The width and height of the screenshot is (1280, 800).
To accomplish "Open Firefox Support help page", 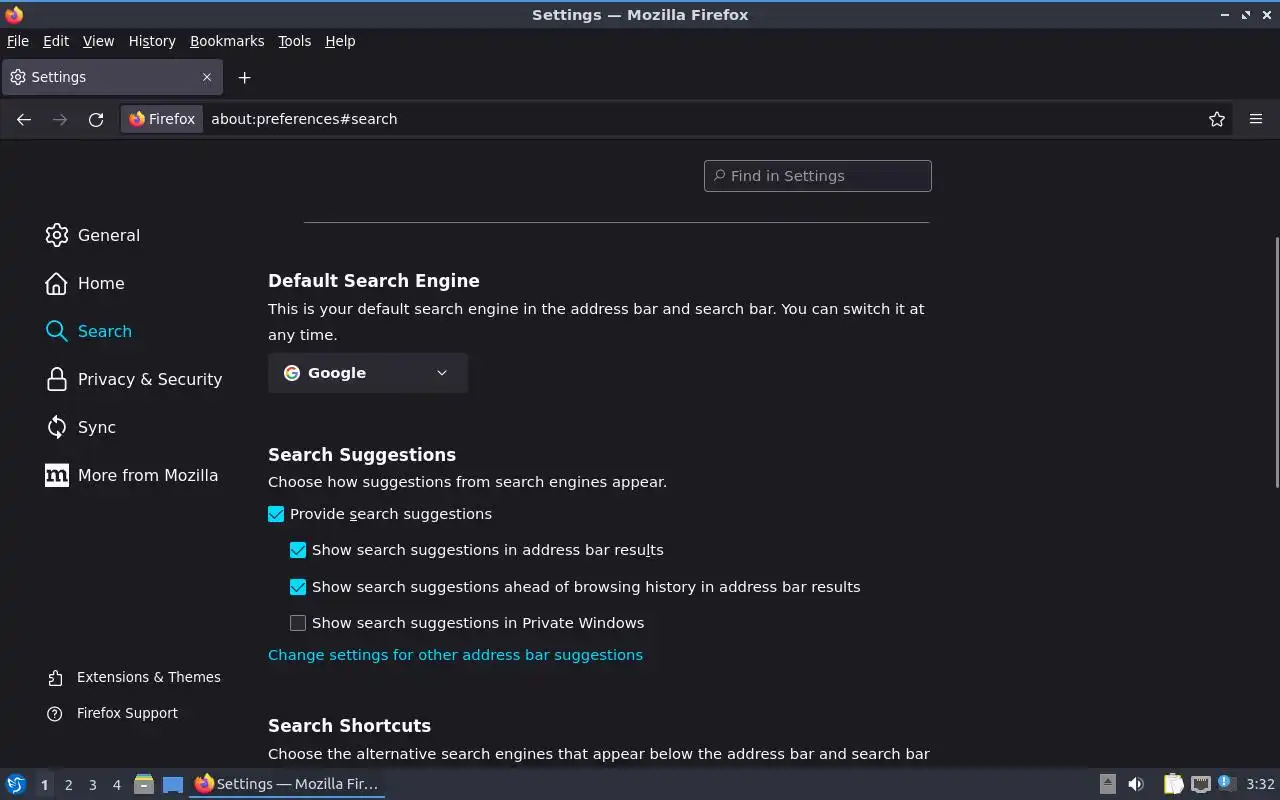I will tap(113, 713).
